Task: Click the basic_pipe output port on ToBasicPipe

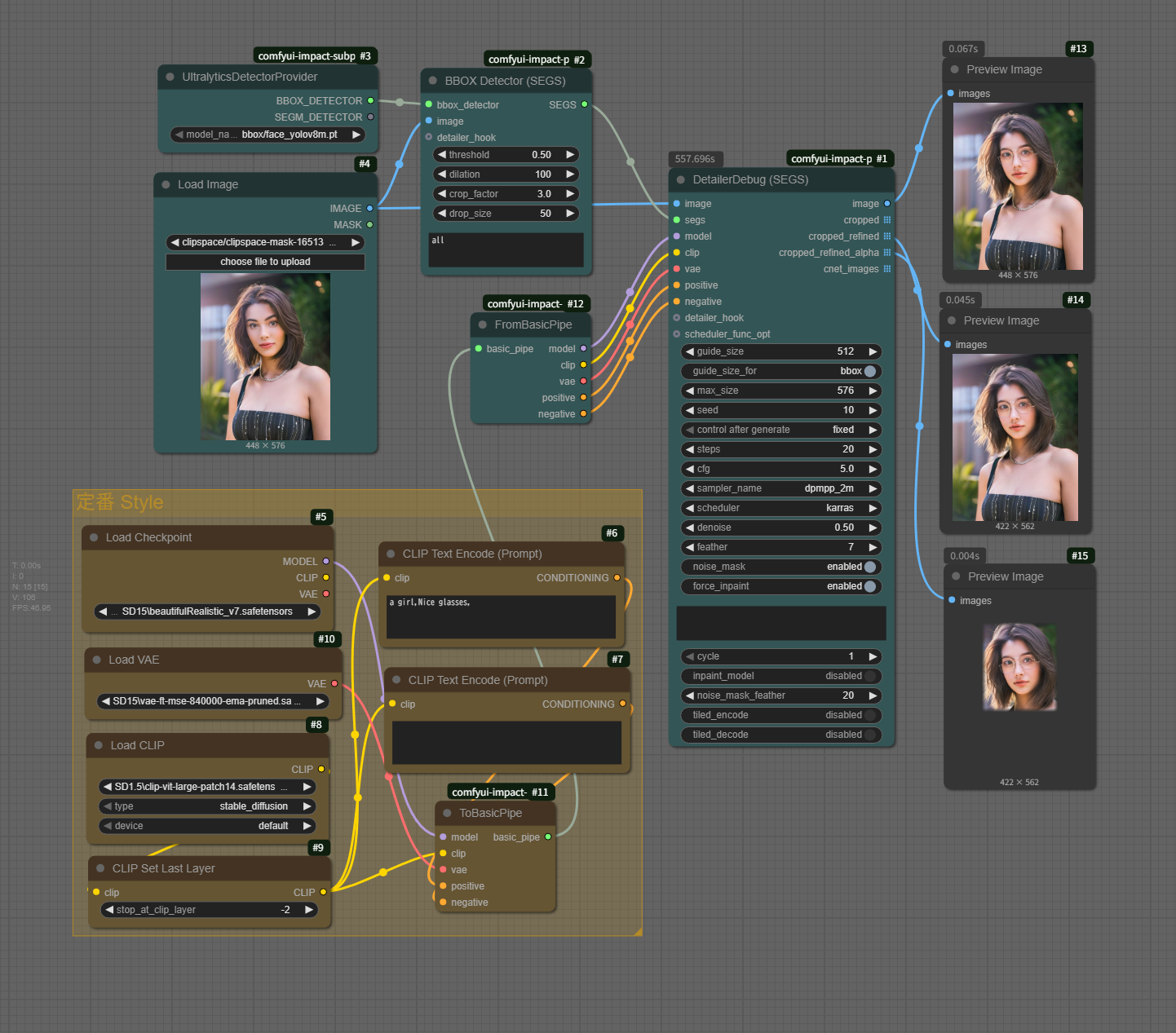Action: point(548,837)
